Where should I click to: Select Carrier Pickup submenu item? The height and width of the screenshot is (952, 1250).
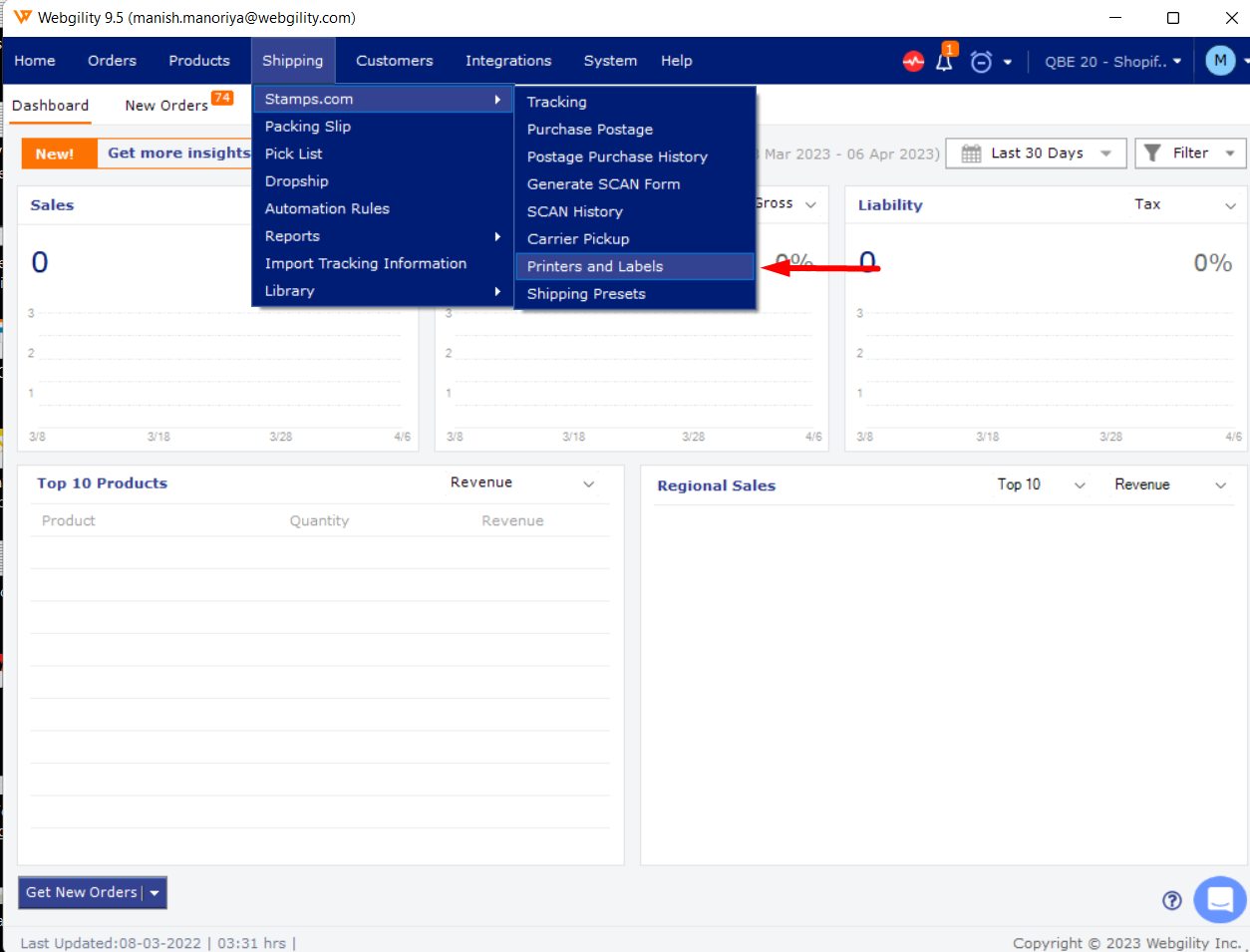click(x=635, y=239)
